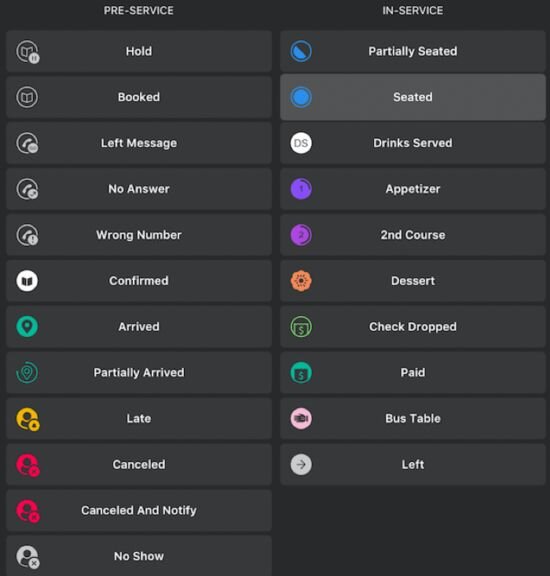The height and width of the screenshot is (576, 550).
Task: Select the highlighted Seated status
Action: 413,97
